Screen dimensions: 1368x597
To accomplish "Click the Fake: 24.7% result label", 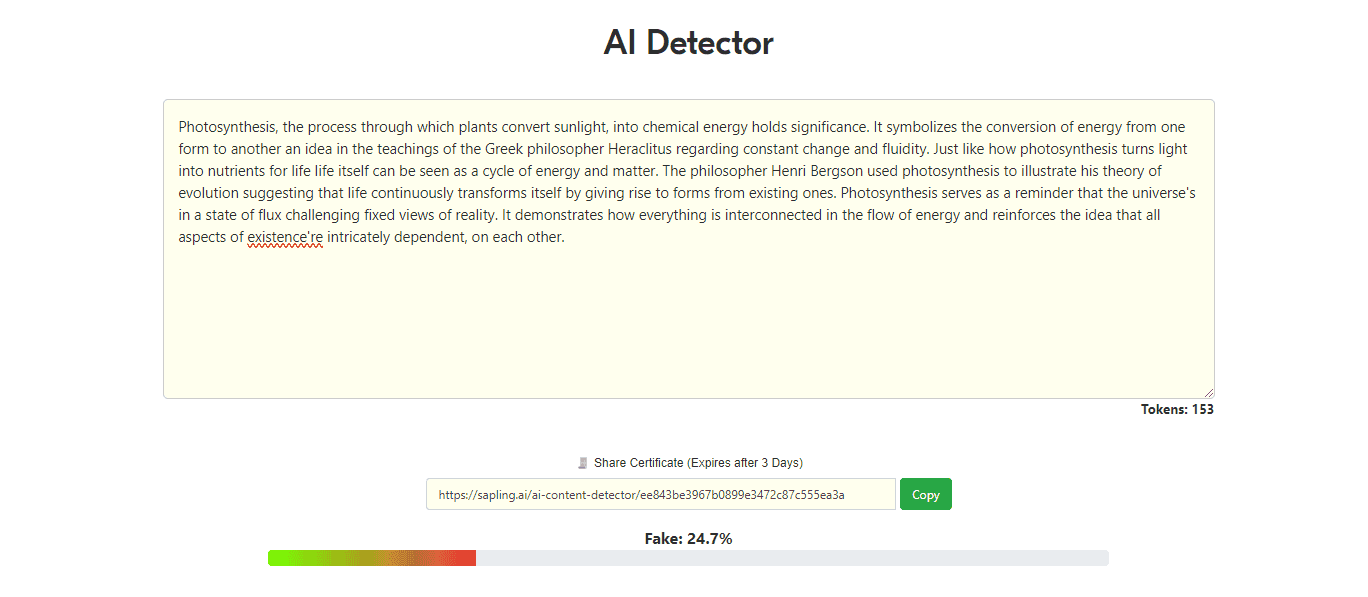I will [x=688, y=538].
